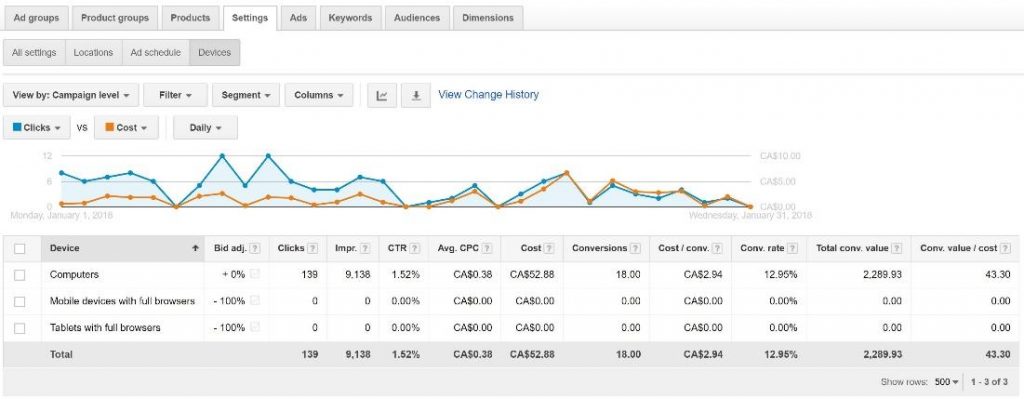Viewport: 1024px width, 399px height.
Task: Tick the Mobile devices row checkbox
Action: (20, 301)
